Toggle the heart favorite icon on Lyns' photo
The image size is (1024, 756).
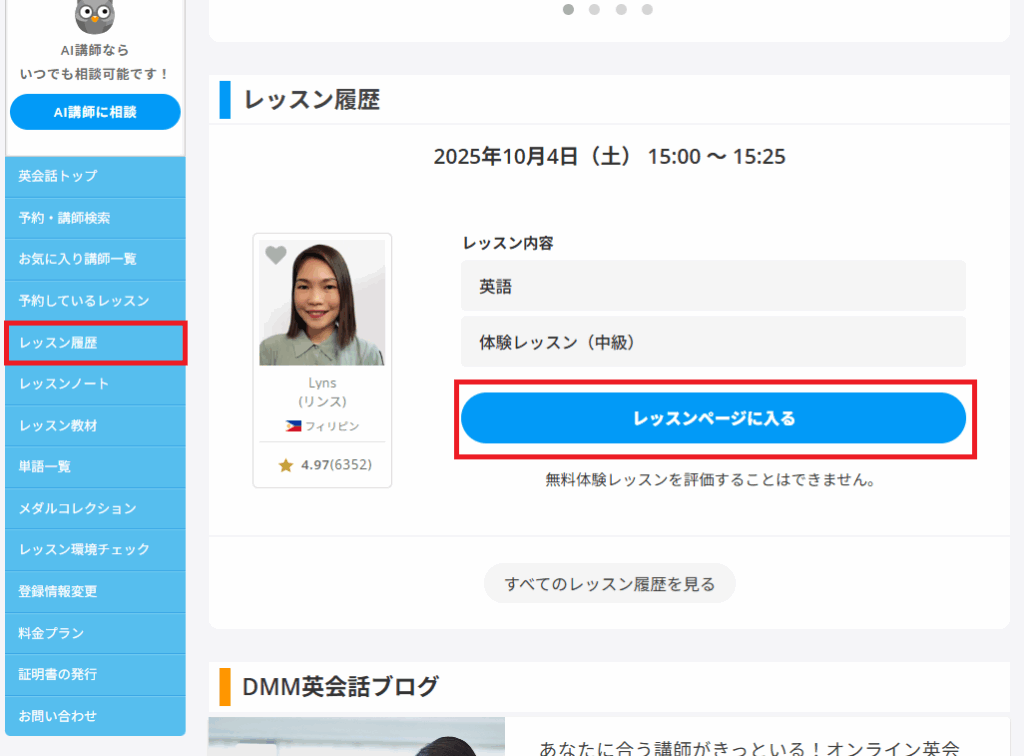(276, 256)
